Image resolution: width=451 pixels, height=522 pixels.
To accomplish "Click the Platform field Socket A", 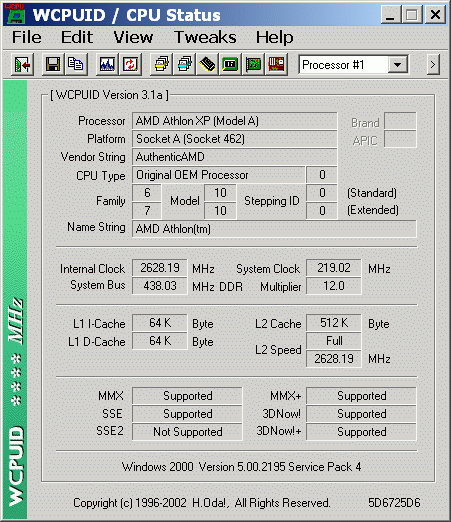I will [234, 139].
